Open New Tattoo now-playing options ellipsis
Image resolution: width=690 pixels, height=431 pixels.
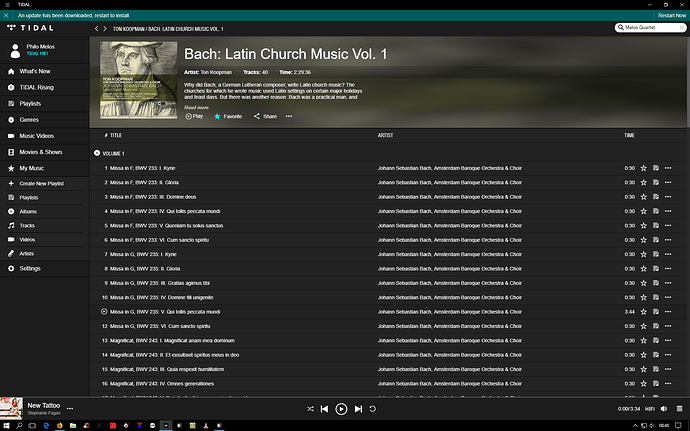coord(70,409)
